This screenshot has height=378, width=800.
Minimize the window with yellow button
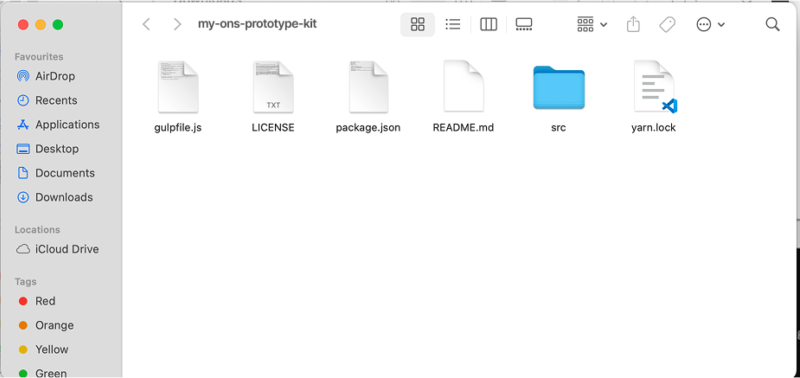click(x=40, y=24)
